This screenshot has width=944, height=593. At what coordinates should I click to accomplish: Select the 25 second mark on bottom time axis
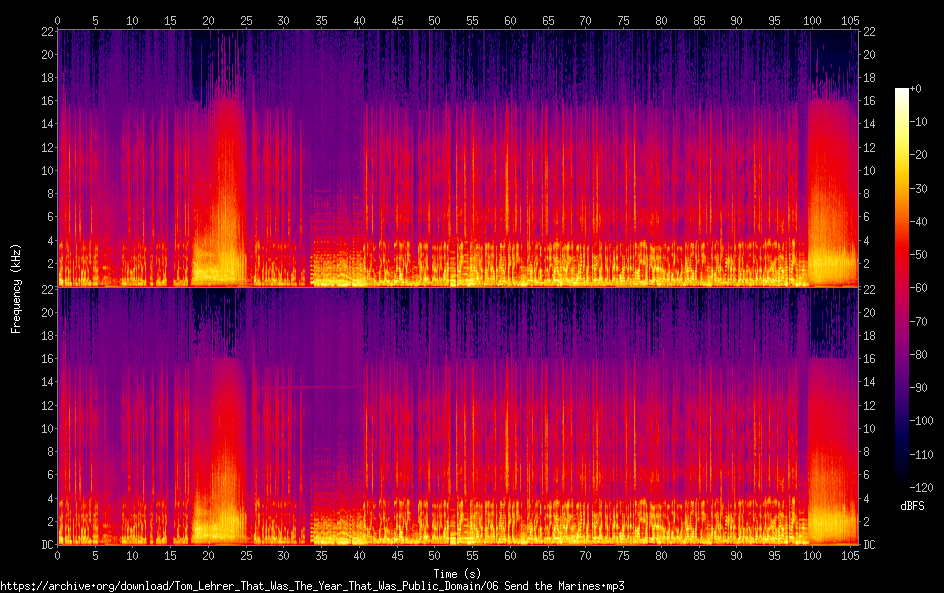(x=246, y=554)
